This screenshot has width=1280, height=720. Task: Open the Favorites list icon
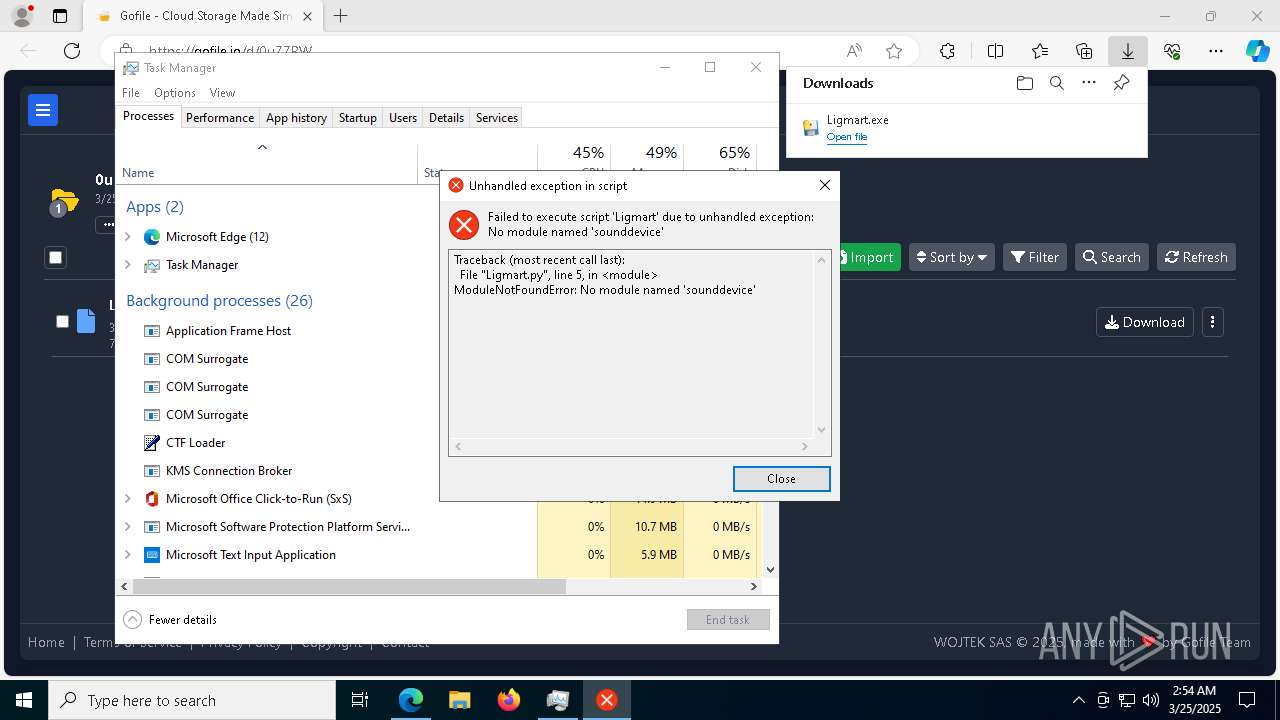point(1040,51)
